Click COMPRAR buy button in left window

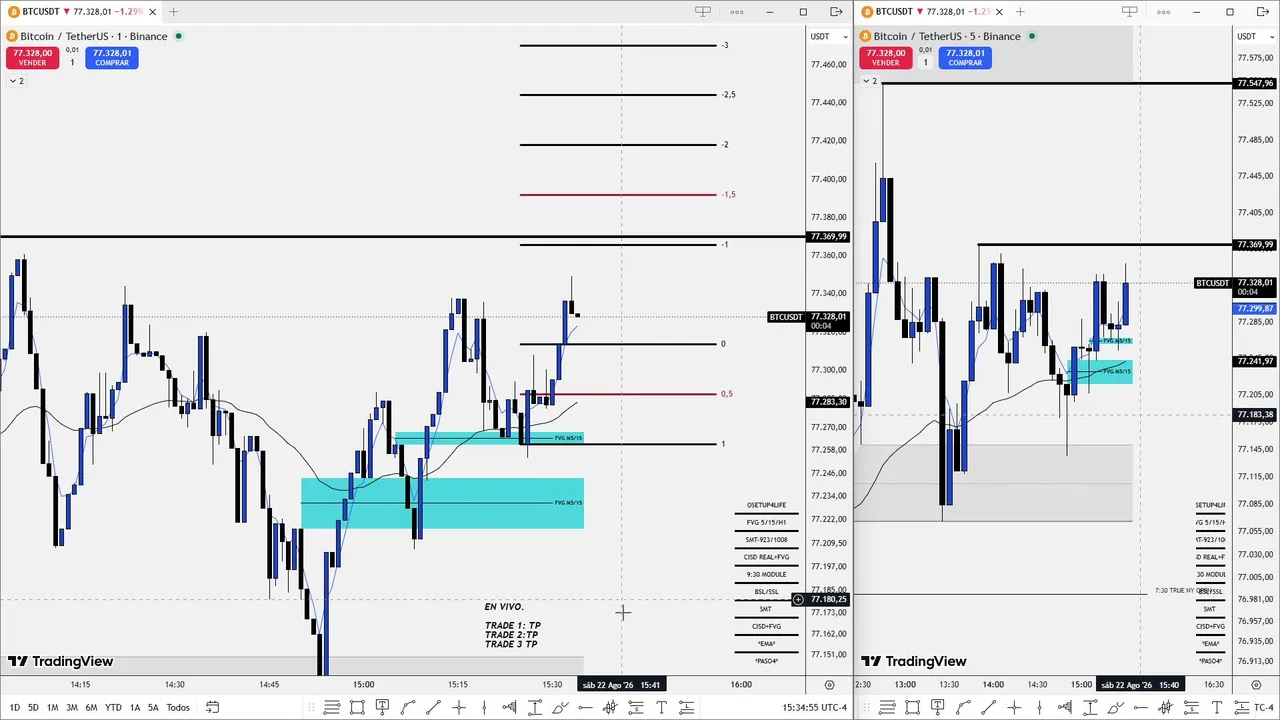(x=112, y=58)
